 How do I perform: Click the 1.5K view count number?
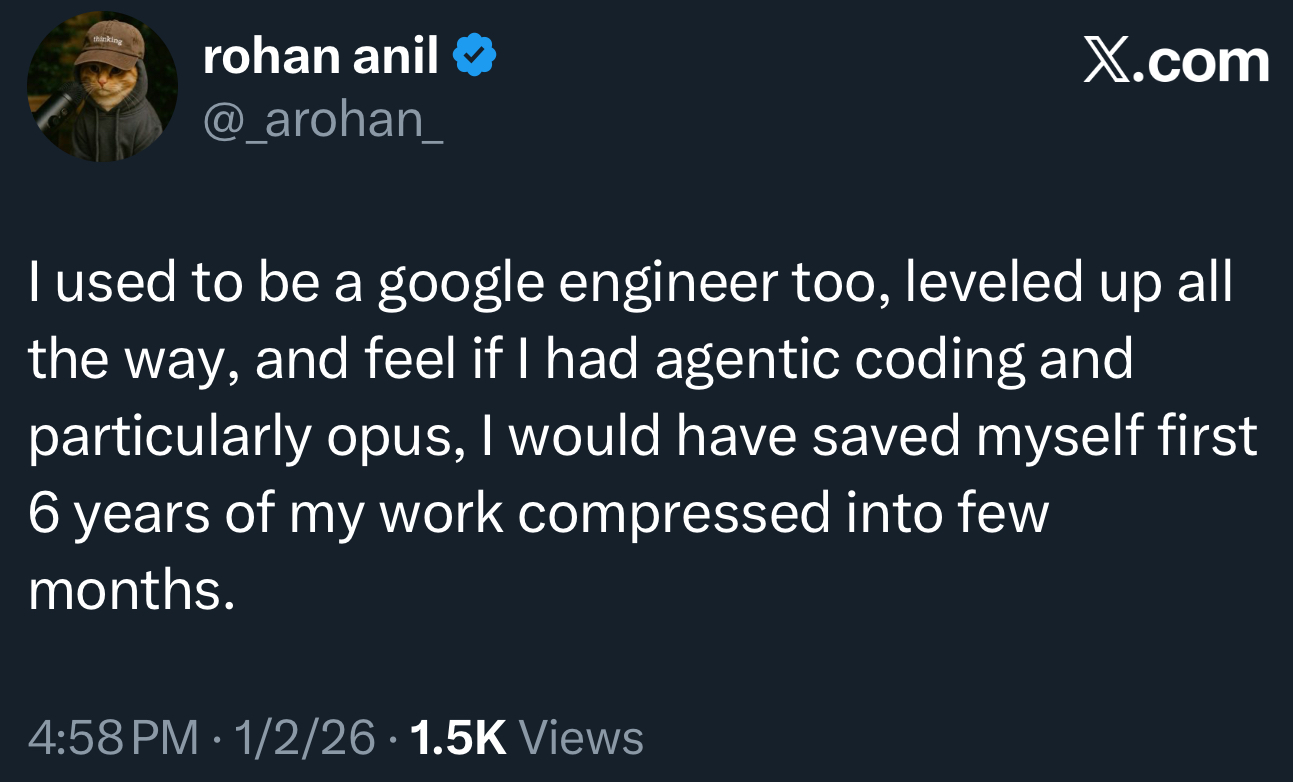(x=458, y=738)
